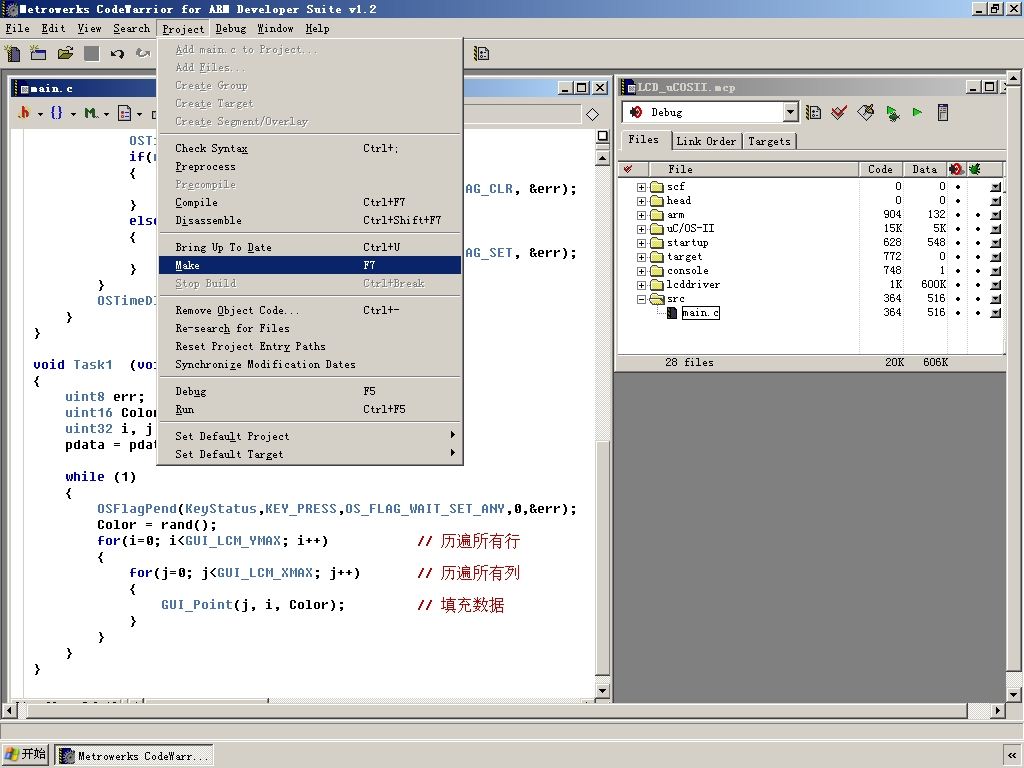
Task: Click the Data column header
Action: (925, 169)
